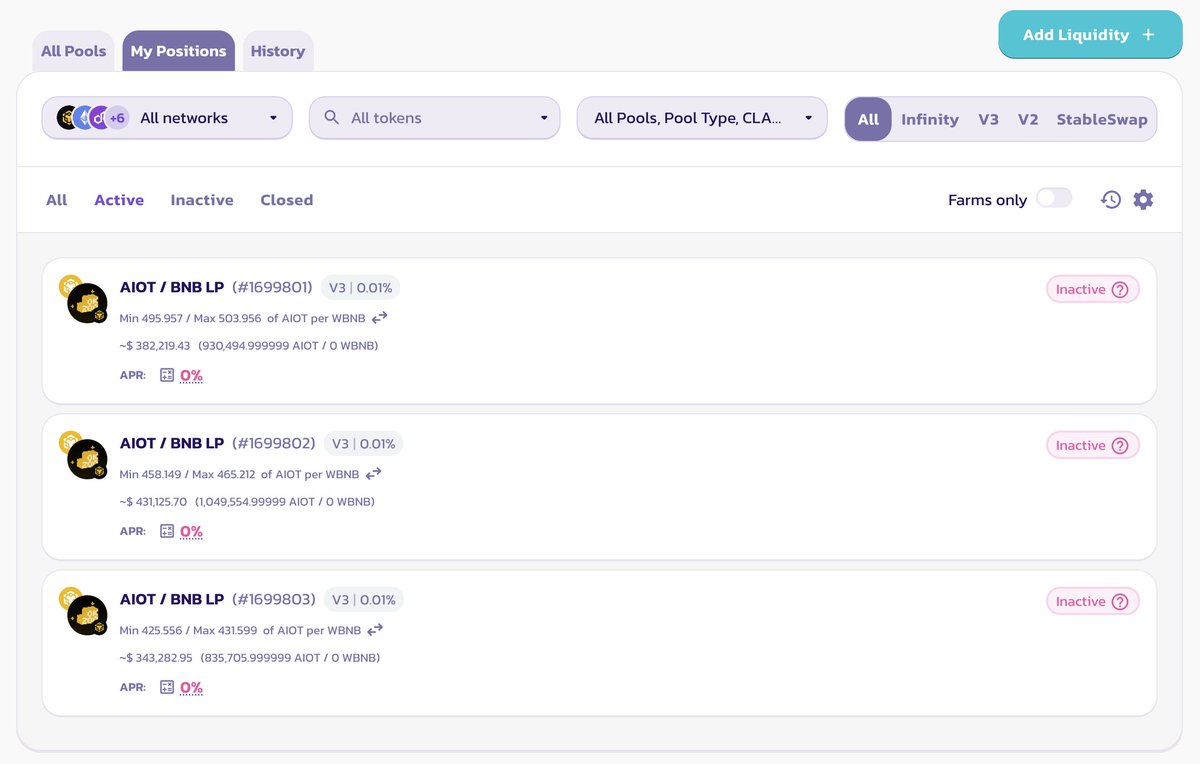This screenshot has height=764, width=1200.
Task: Click 0% APR value of position #1699802
Action: click(x=191, y=532)
